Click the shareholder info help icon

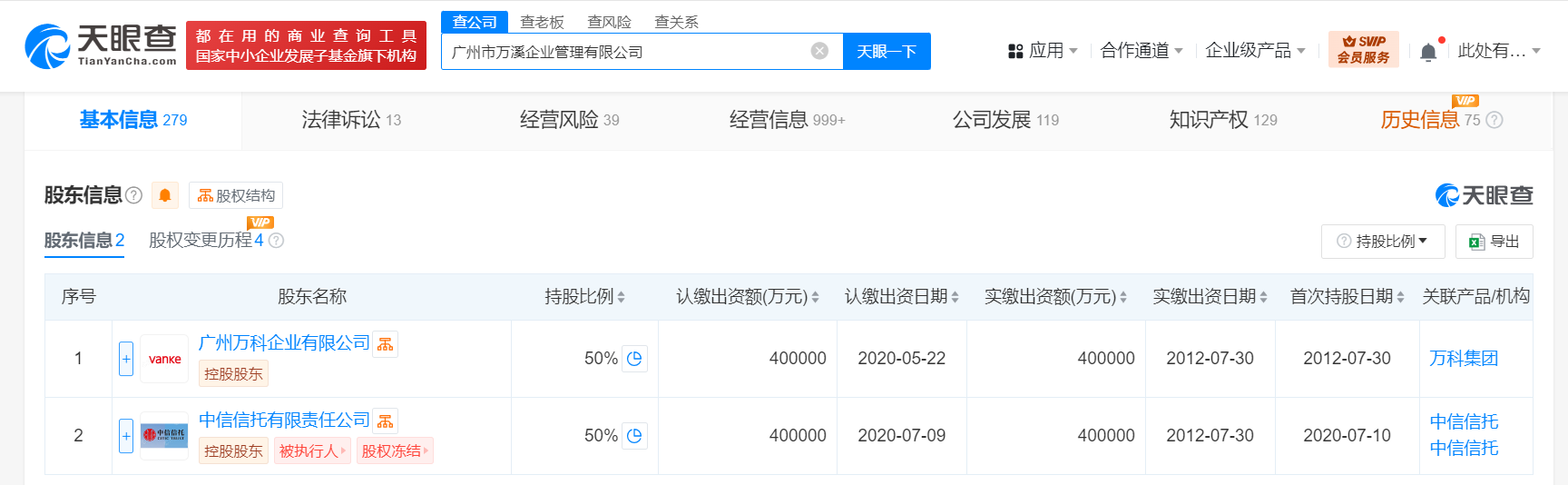pos(133,195)
